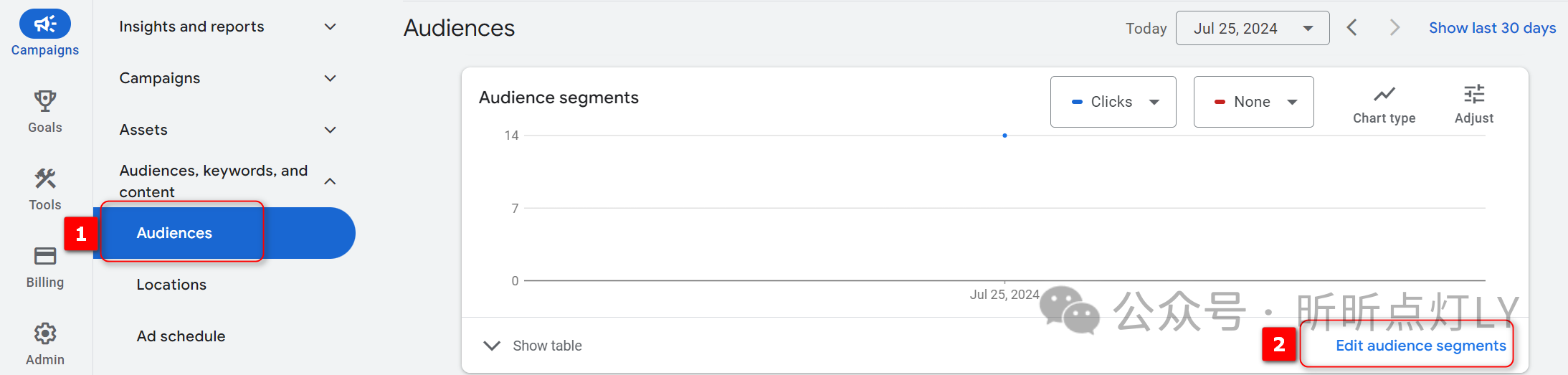Go to previous date with left arrow
Screen dimensions: 1568x375
pyautogui.click(x=1351, y=28)
